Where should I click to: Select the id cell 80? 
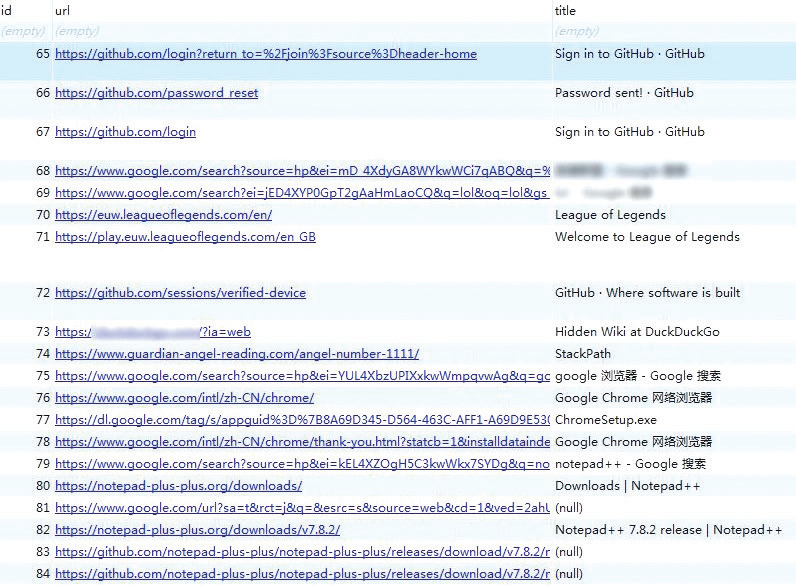43,486
